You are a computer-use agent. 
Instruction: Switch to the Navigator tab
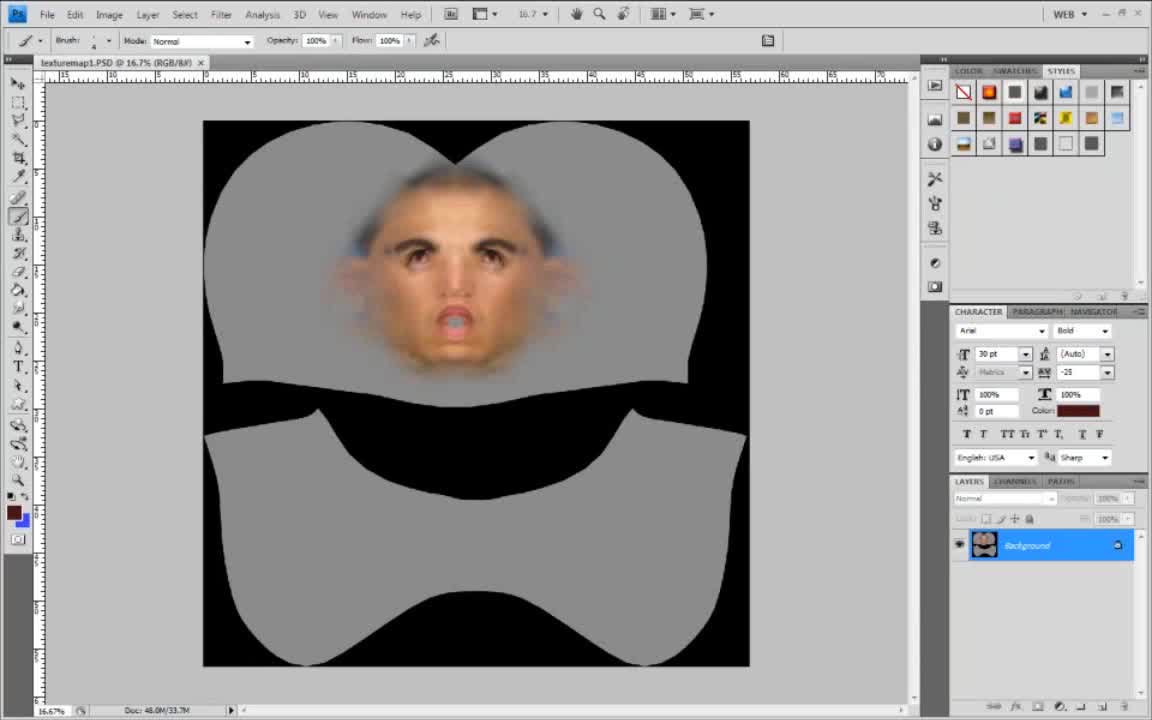coord(1093,312)
